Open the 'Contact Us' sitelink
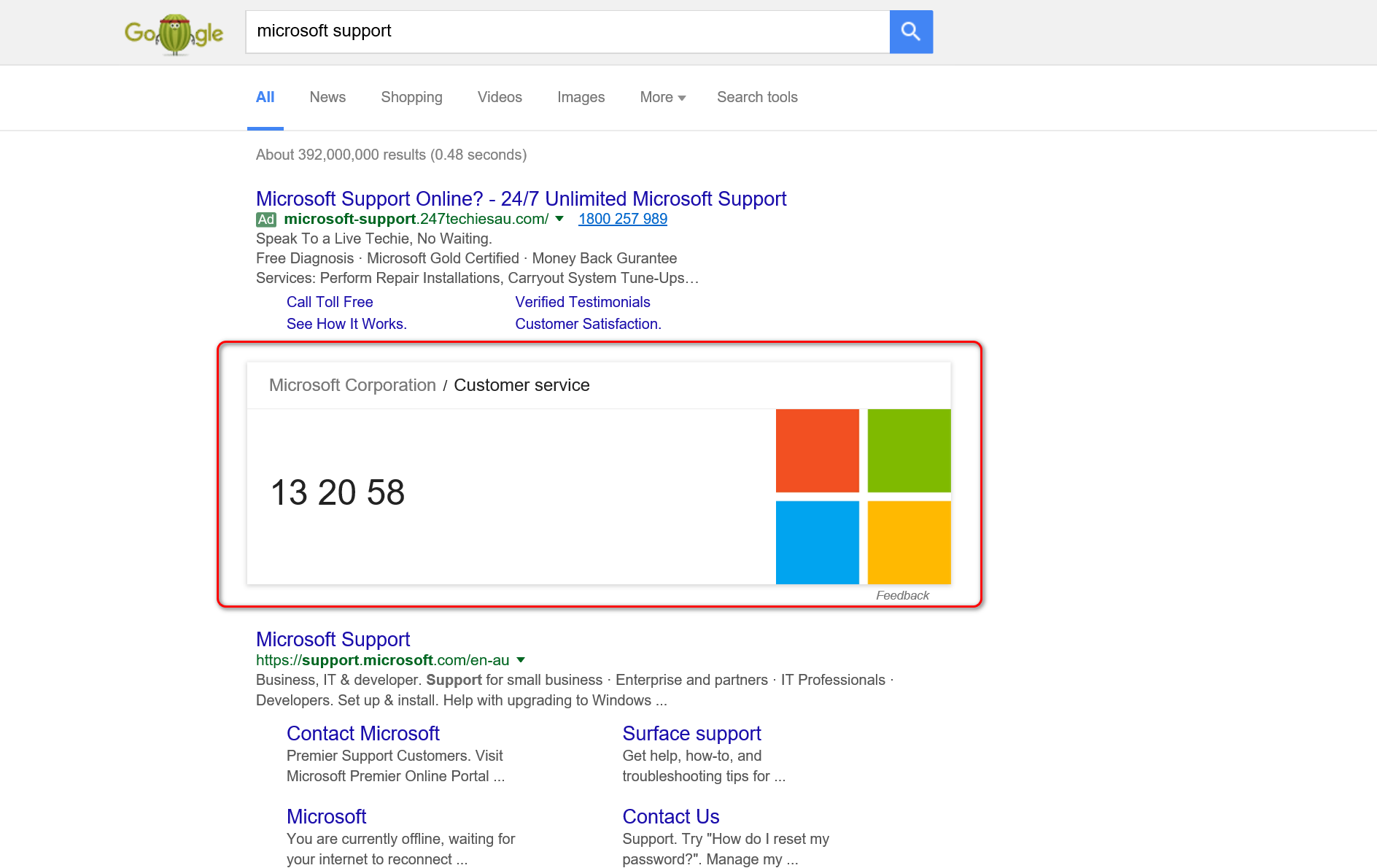 (671, 816)
